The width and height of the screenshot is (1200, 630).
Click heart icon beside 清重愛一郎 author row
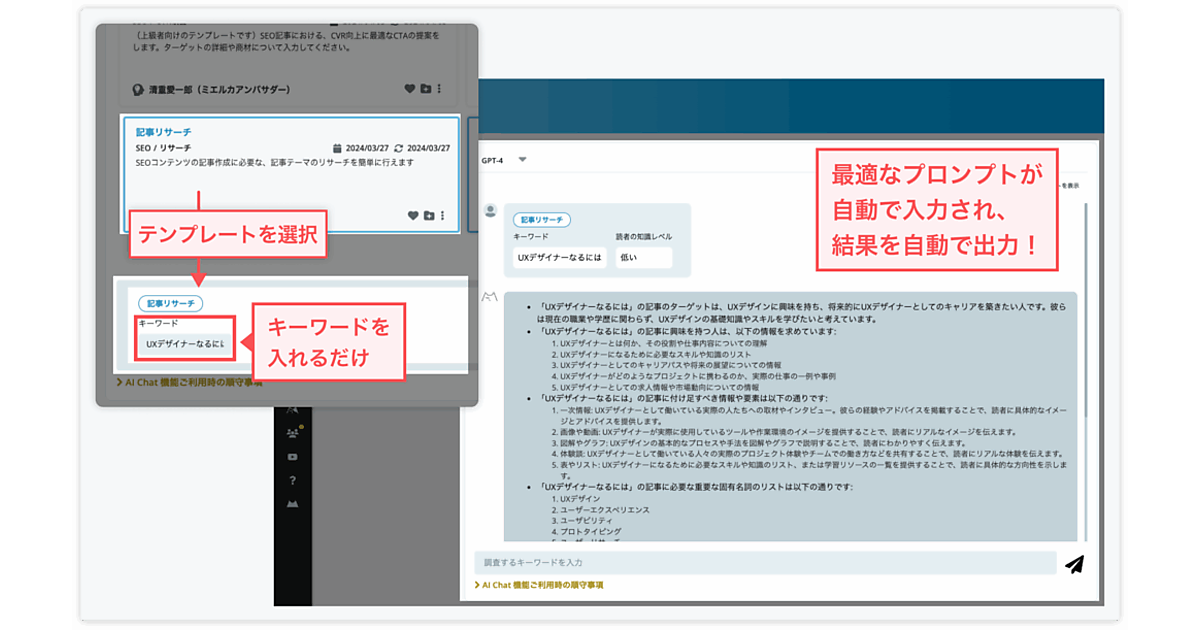[x=409, y=89]
